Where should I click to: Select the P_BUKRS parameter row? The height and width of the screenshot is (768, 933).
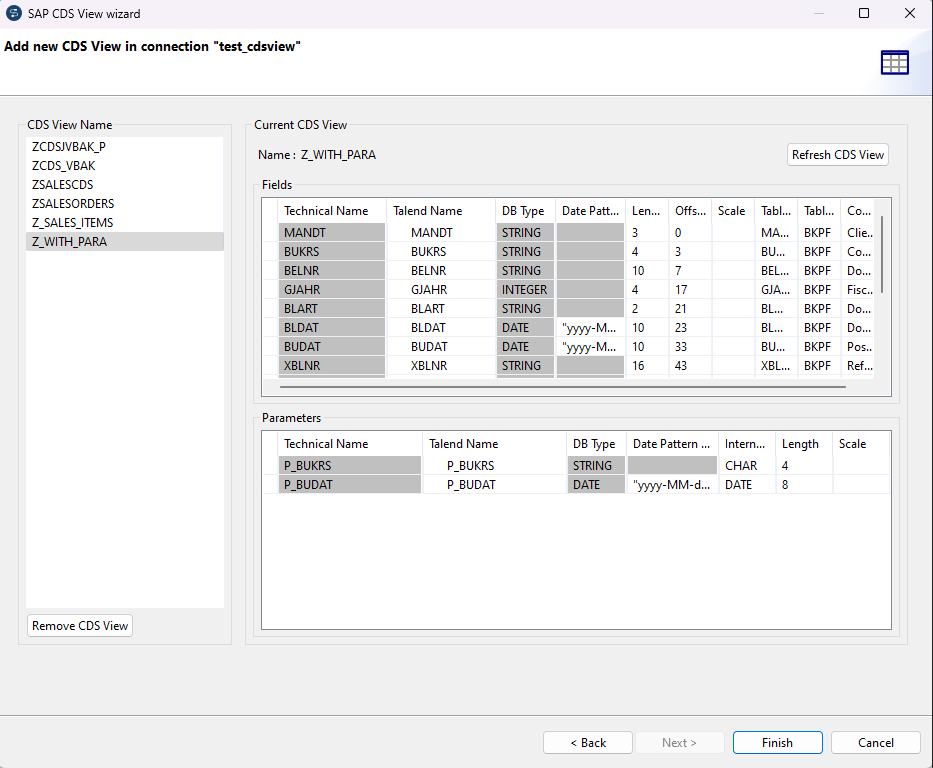(349, 464)
